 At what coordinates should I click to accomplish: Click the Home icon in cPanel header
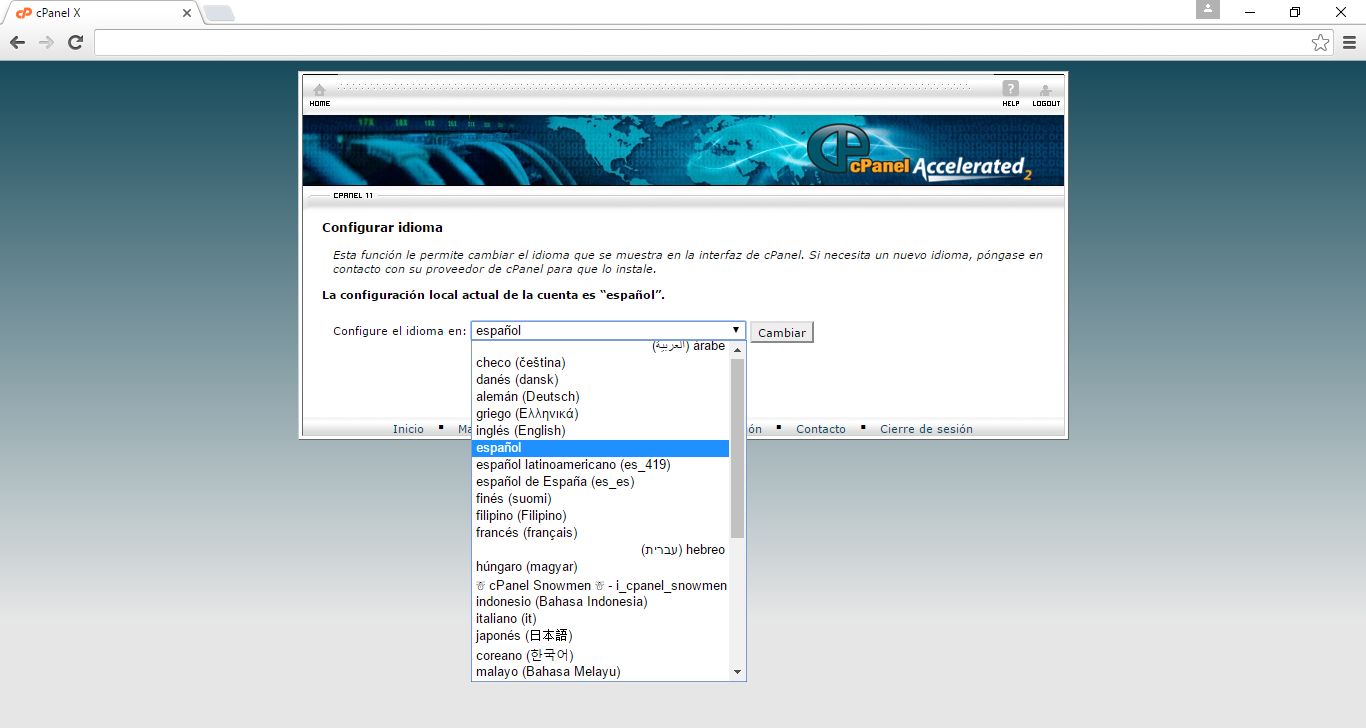click(x=319, y=92)
